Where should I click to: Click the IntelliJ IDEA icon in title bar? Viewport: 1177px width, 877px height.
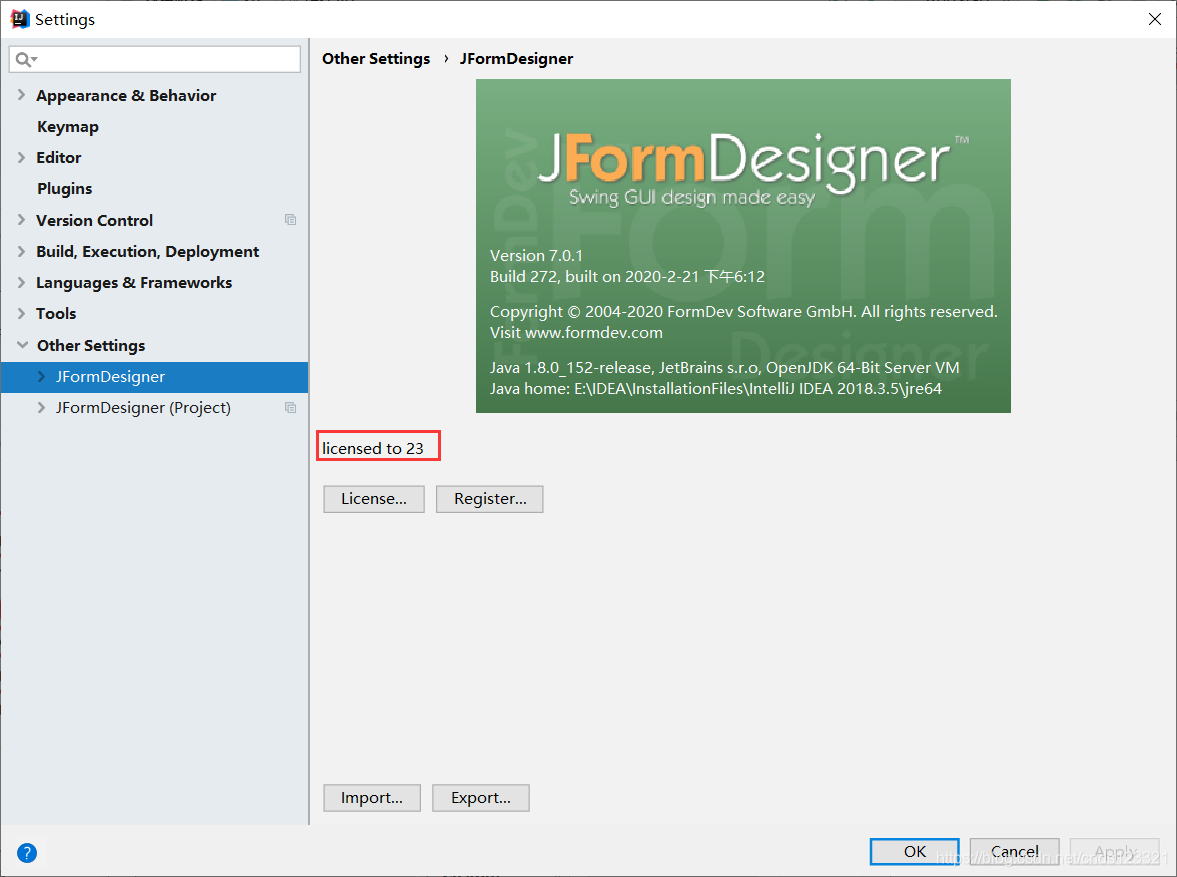click(x=20, y=19)
